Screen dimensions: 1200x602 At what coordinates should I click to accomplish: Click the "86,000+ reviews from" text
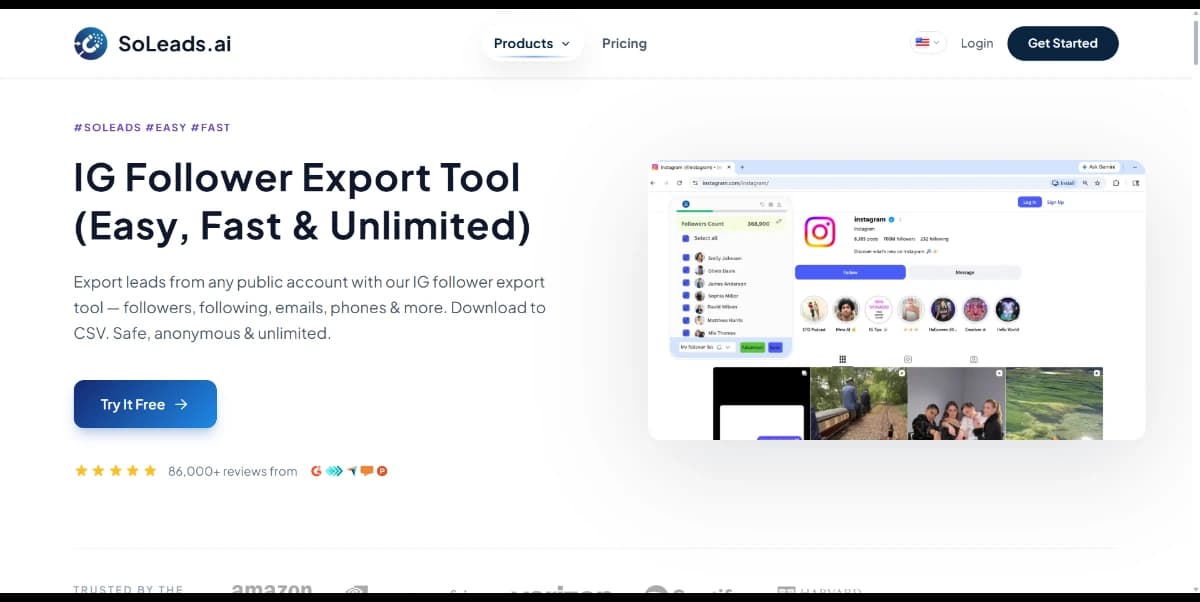pyautogui.click(x=233, y=471)
